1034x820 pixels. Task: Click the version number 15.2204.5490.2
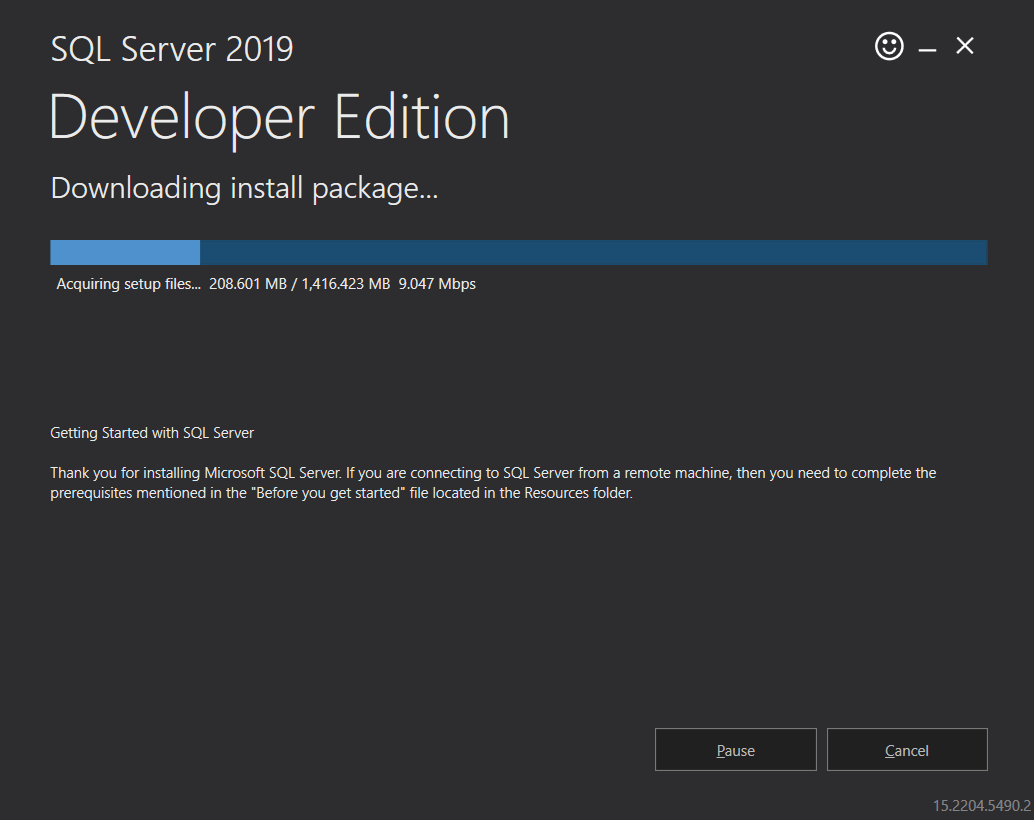pyautogui.click(x=981, y=805)
